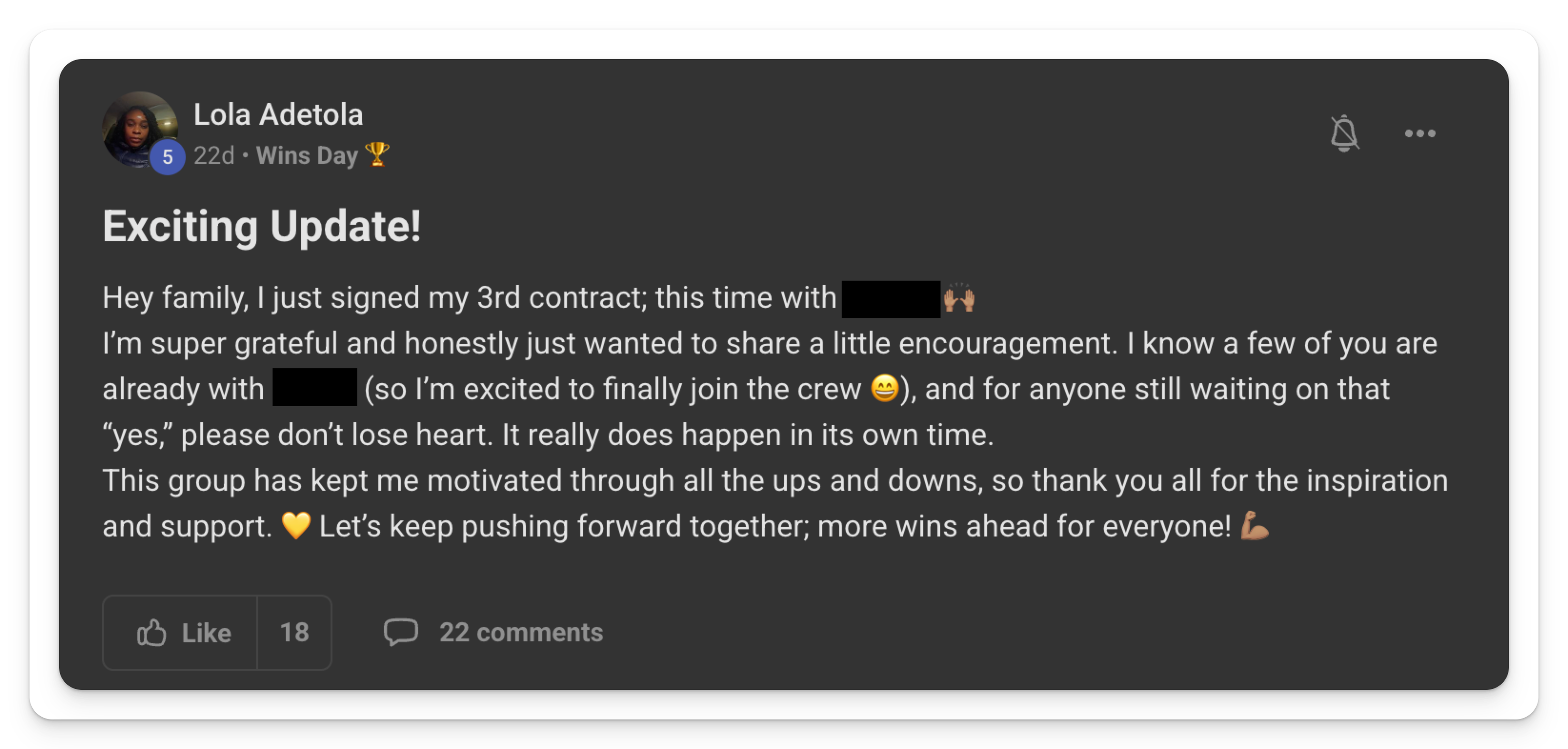Click the redacted block after "already with"
This screenshot has width=1568, height=749.
[x=315, y=387]
